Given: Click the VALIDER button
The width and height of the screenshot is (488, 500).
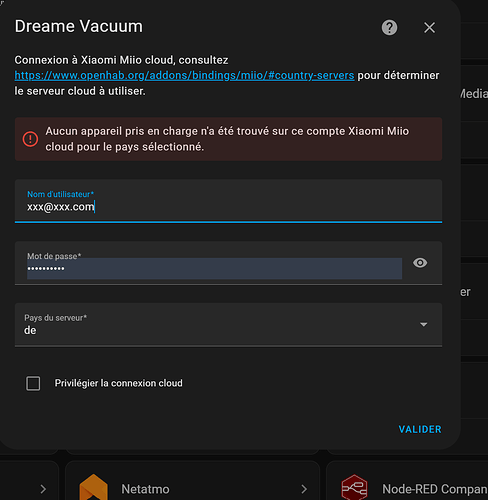Looking at the screenshot, I should click(x=420, y=429).
